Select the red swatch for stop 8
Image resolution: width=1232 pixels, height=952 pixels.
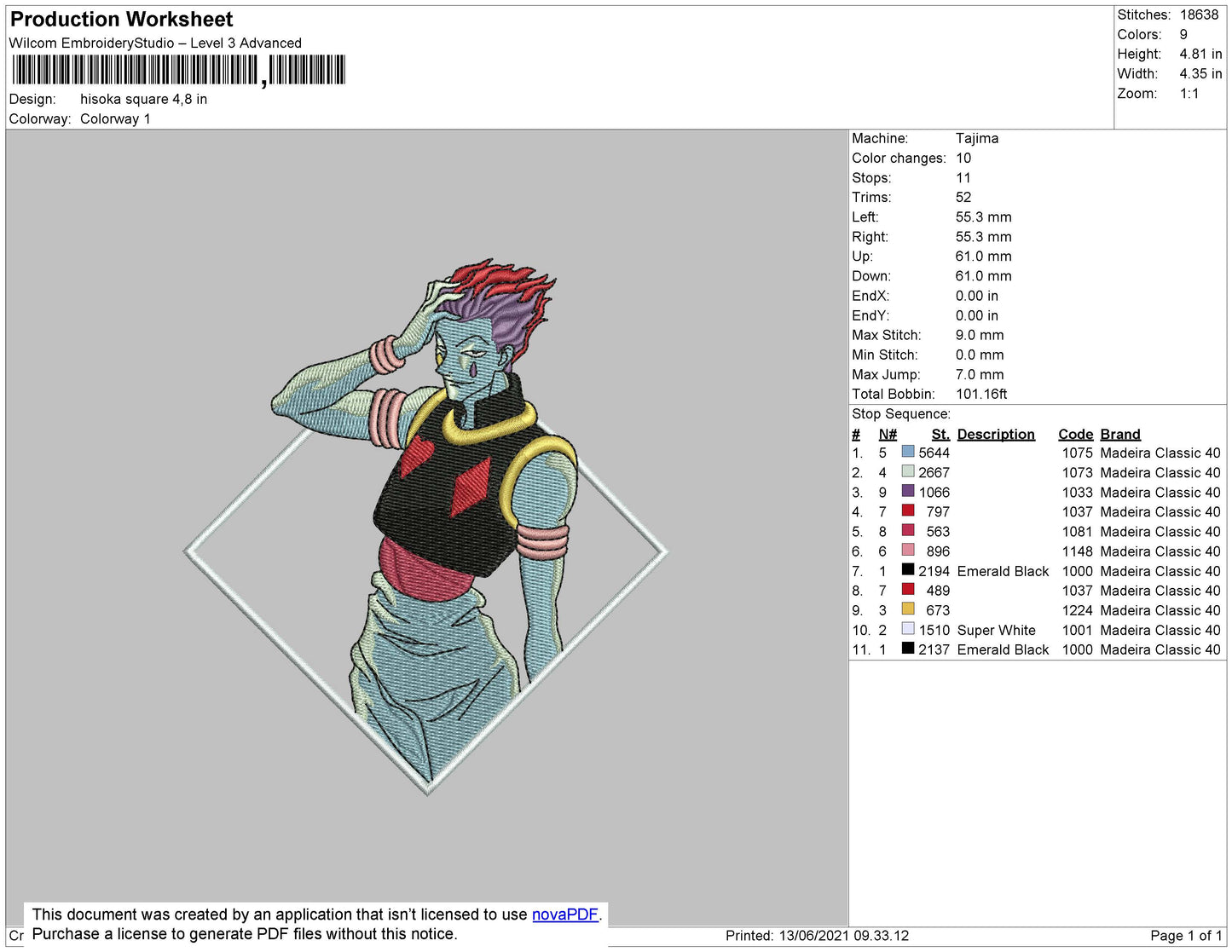point(908,589)
